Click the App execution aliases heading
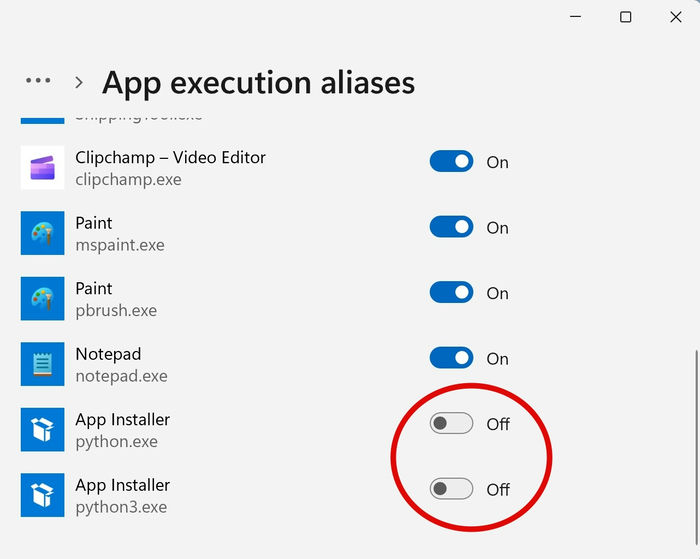700x559 pixels. (258, 83)
